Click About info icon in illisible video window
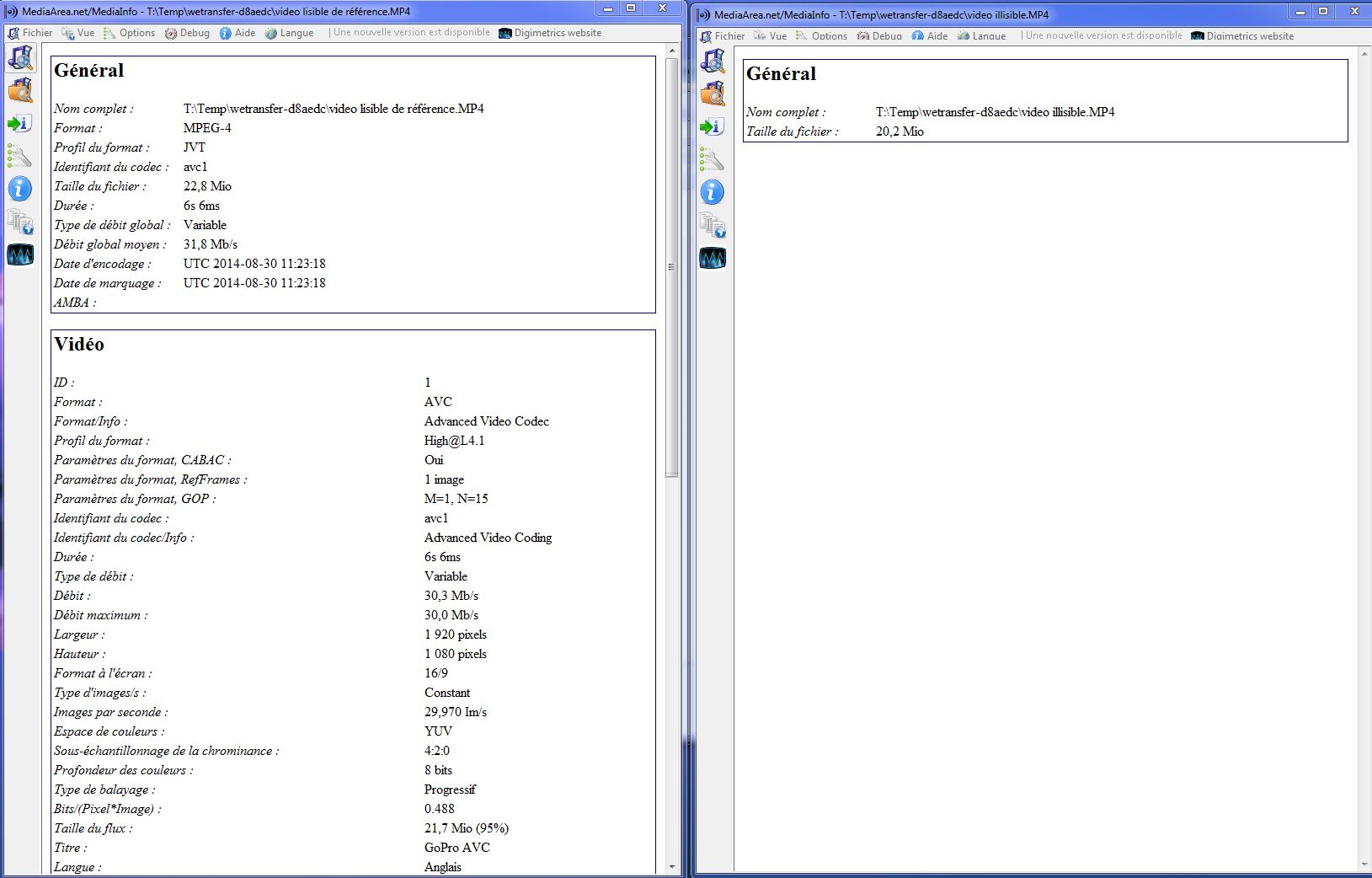This screenshot has width=1372, height=878. click(713, 192)
